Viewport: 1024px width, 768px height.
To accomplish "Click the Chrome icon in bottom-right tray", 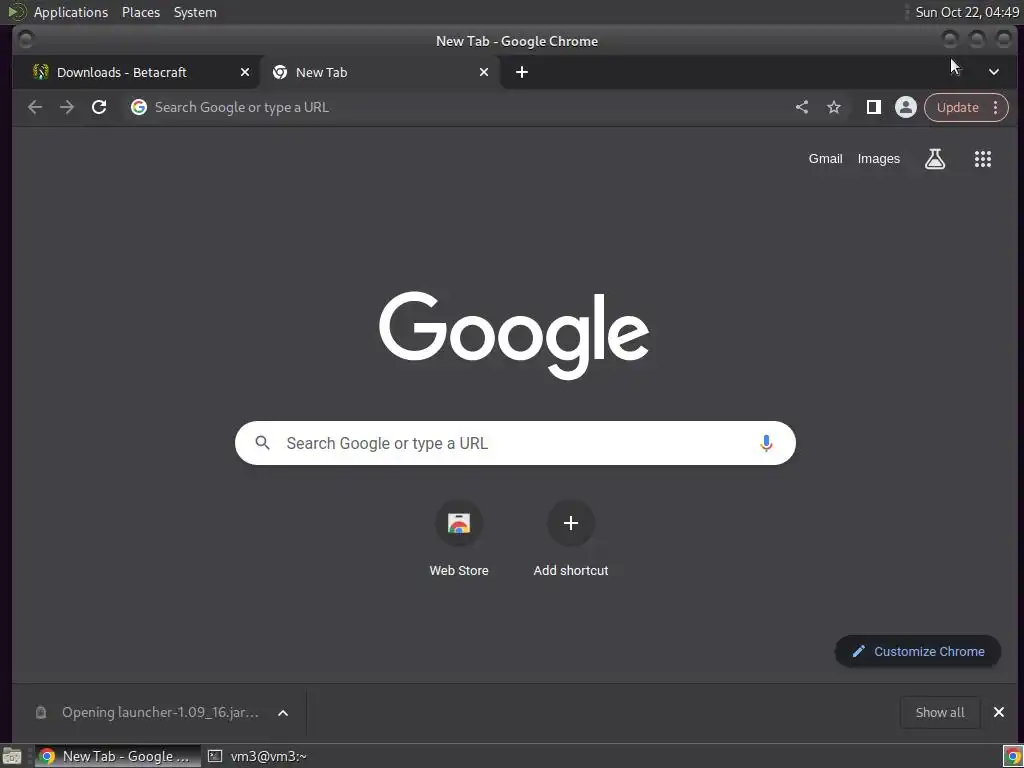I will point(1012,756).
